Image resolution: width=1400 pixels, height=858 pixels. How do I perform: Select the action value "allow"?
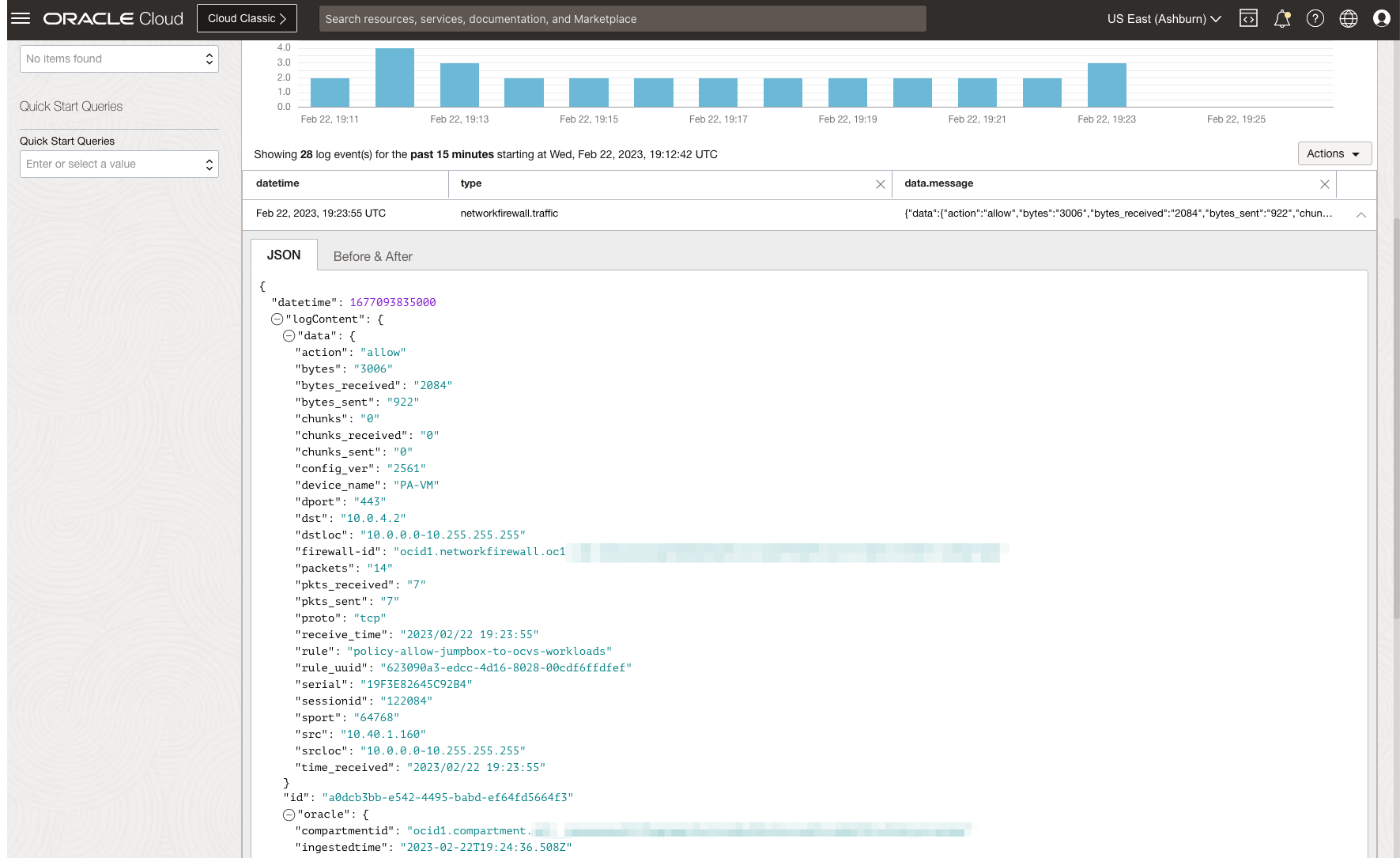(383, 353)
